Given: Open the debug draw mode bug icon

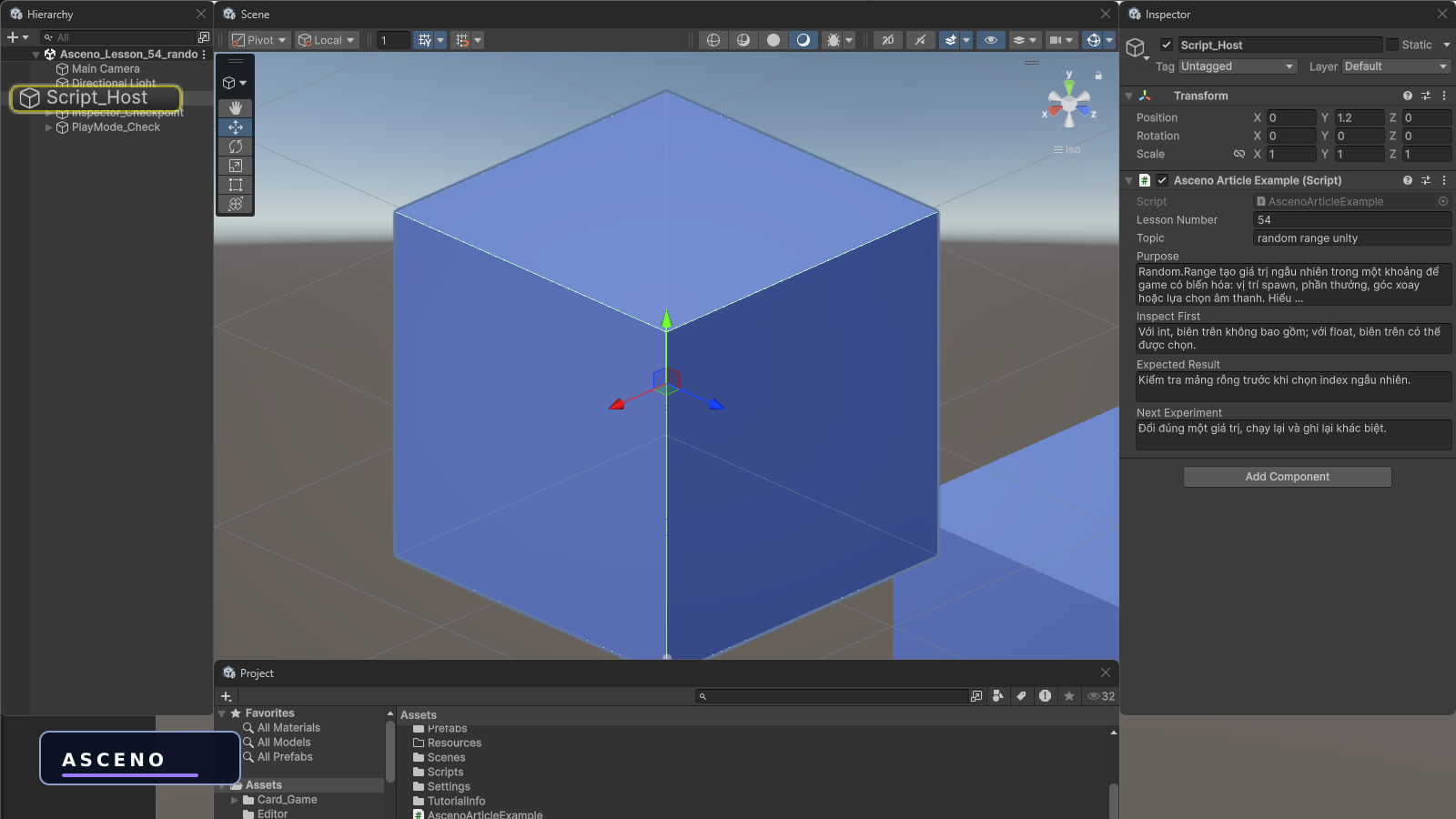Looking at the screenshot, I should pyautogui.click(x=833, y=40).
